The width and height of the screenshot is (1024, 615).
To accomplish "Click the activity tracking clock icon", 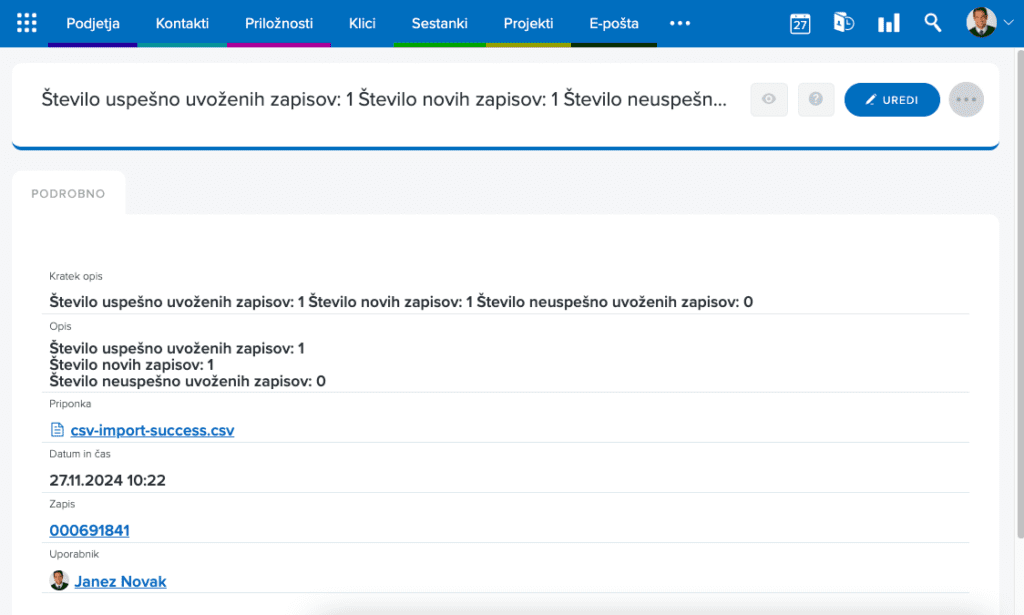I will click(844, 23).
